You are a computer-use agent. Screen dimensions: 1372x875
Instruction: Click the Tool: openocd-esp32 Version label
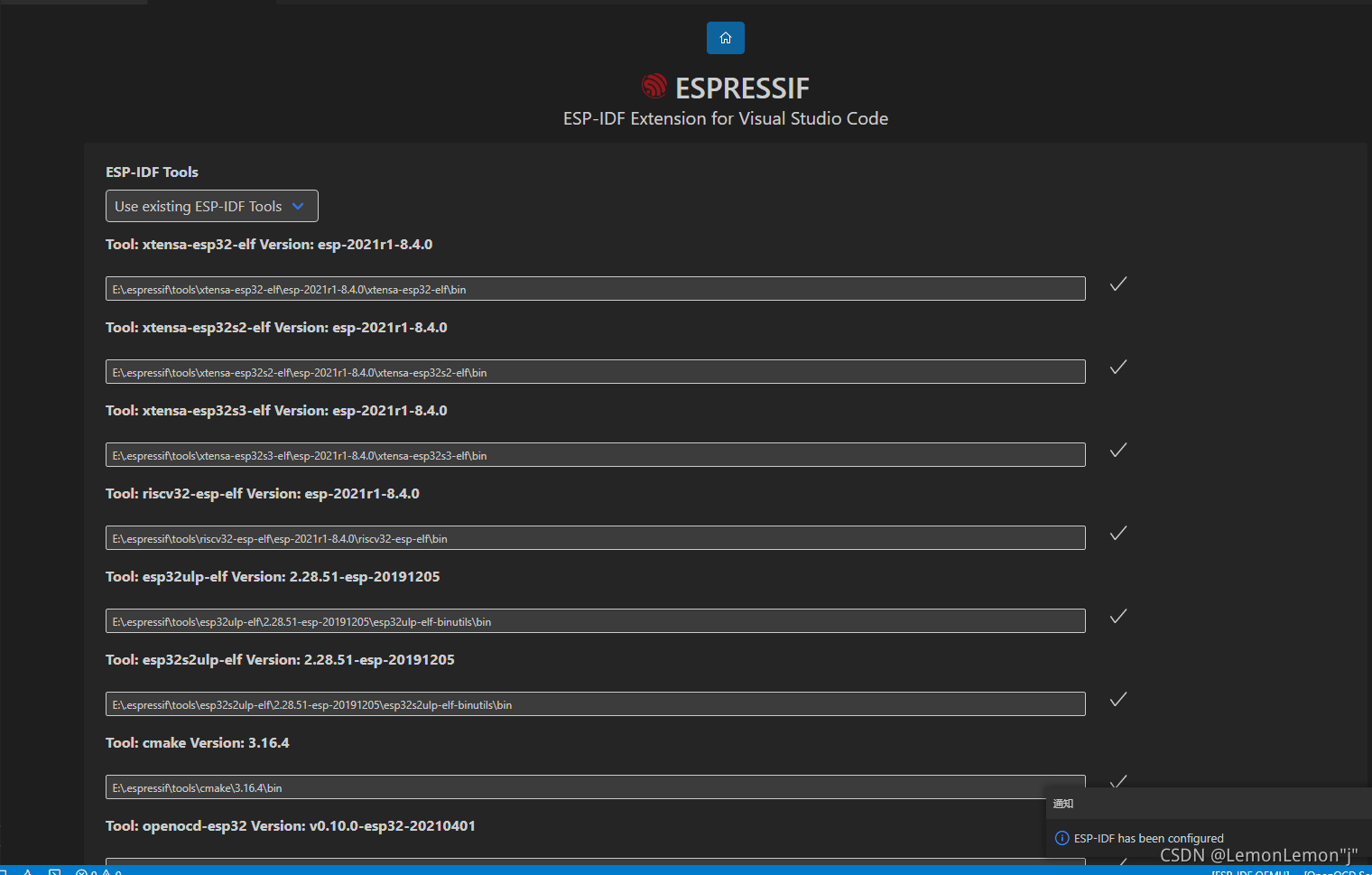pos(291,825)
